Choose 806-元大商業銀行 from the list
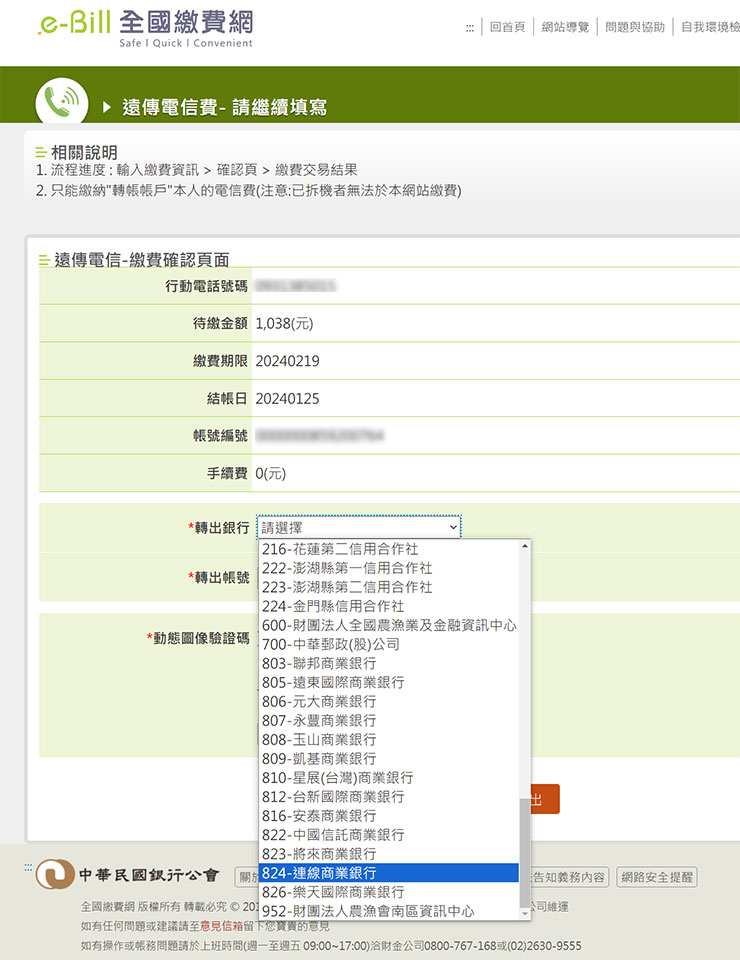The height and width of the screenshot is (960, 740). coord(389,702)
